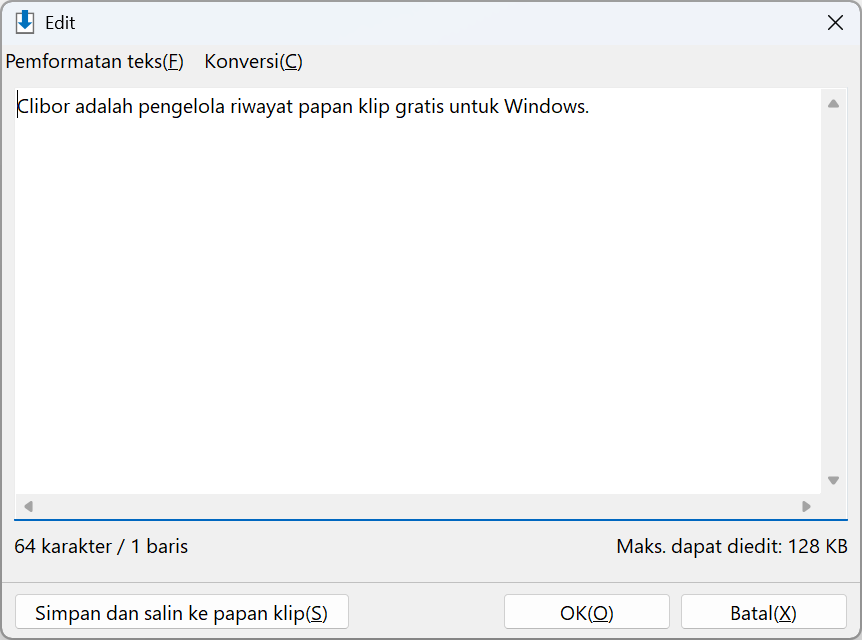Confirm with the OK(O) button
This screenshot has height=640, width=862.
587,612
